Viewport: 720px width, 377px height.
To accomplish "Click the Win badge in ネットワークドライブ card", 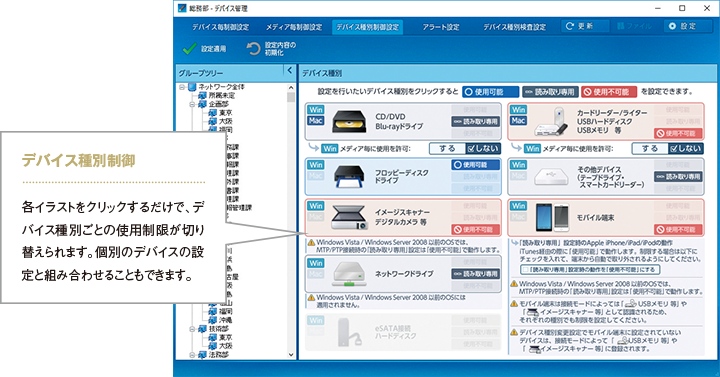I will point(316,263).
